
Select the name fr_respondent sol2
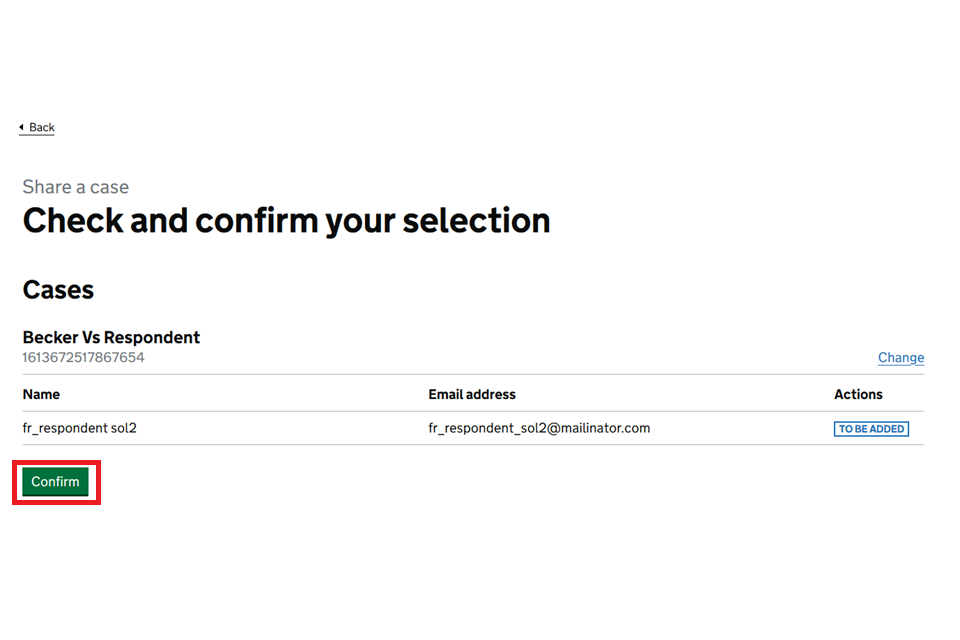point(79,428)
